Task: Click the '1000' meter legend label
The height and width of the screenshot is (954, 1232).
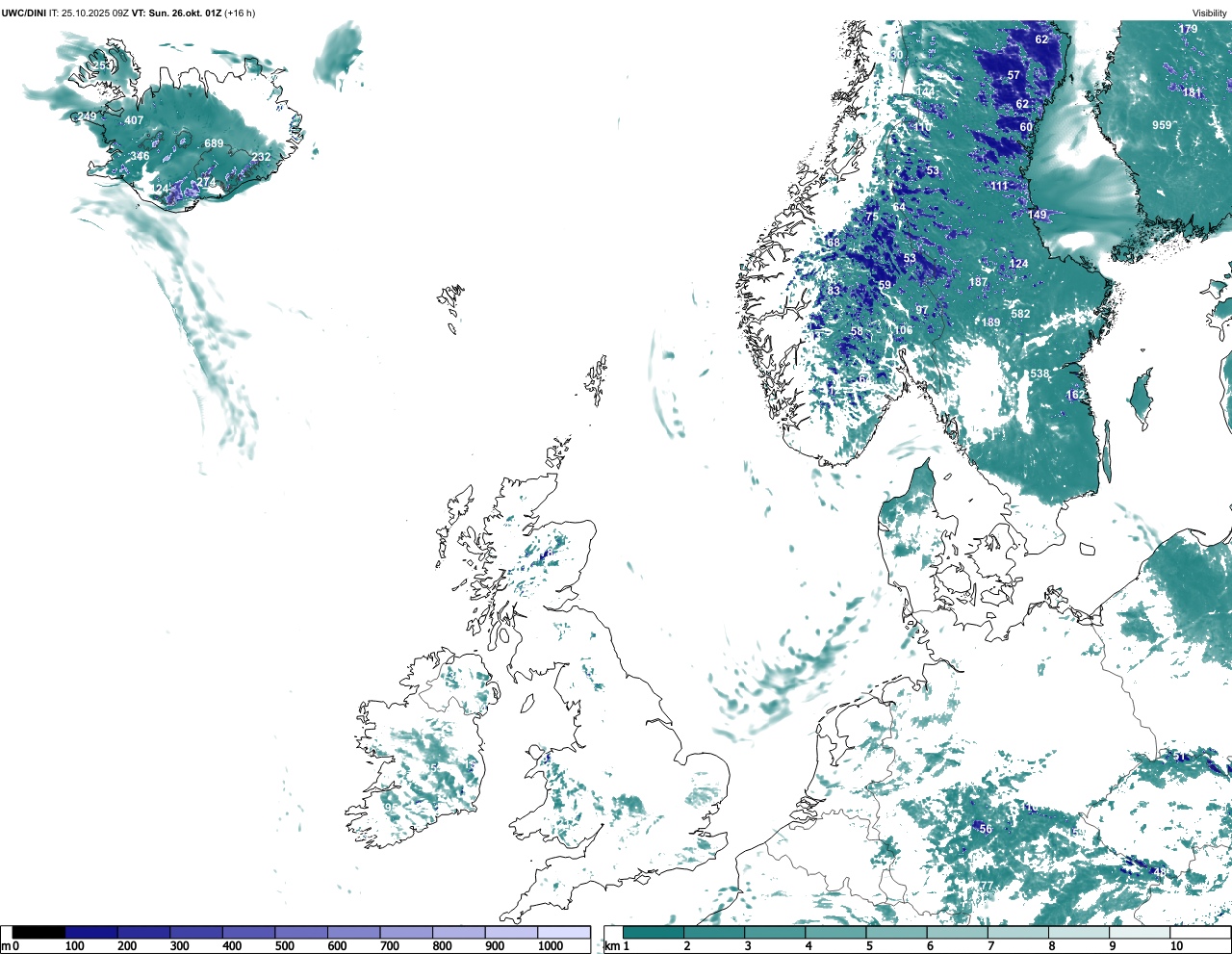Action: pos(551,946)
